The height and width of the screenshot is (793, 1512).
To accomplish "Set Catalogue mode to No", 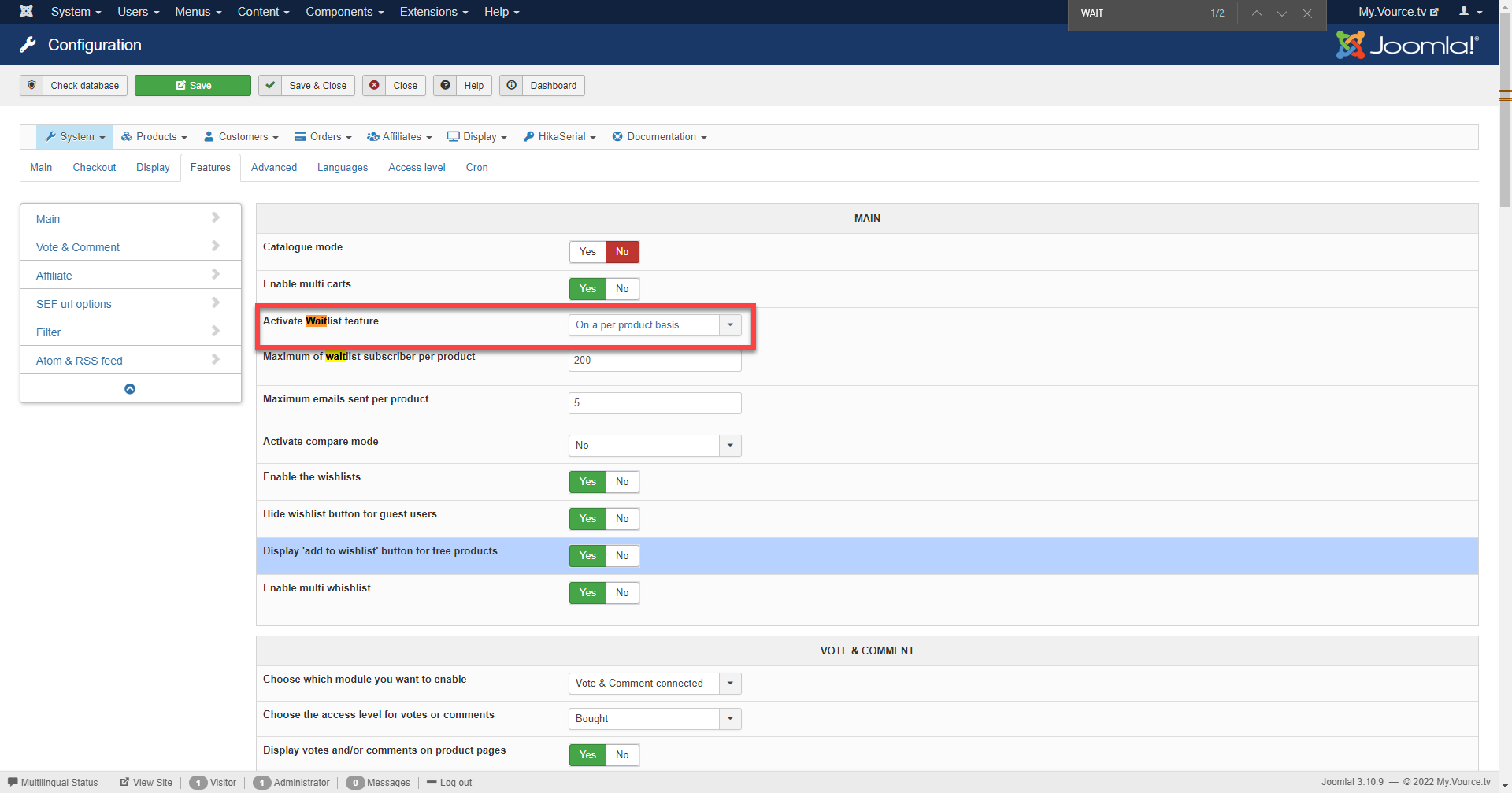I will (x=622, y=252).
